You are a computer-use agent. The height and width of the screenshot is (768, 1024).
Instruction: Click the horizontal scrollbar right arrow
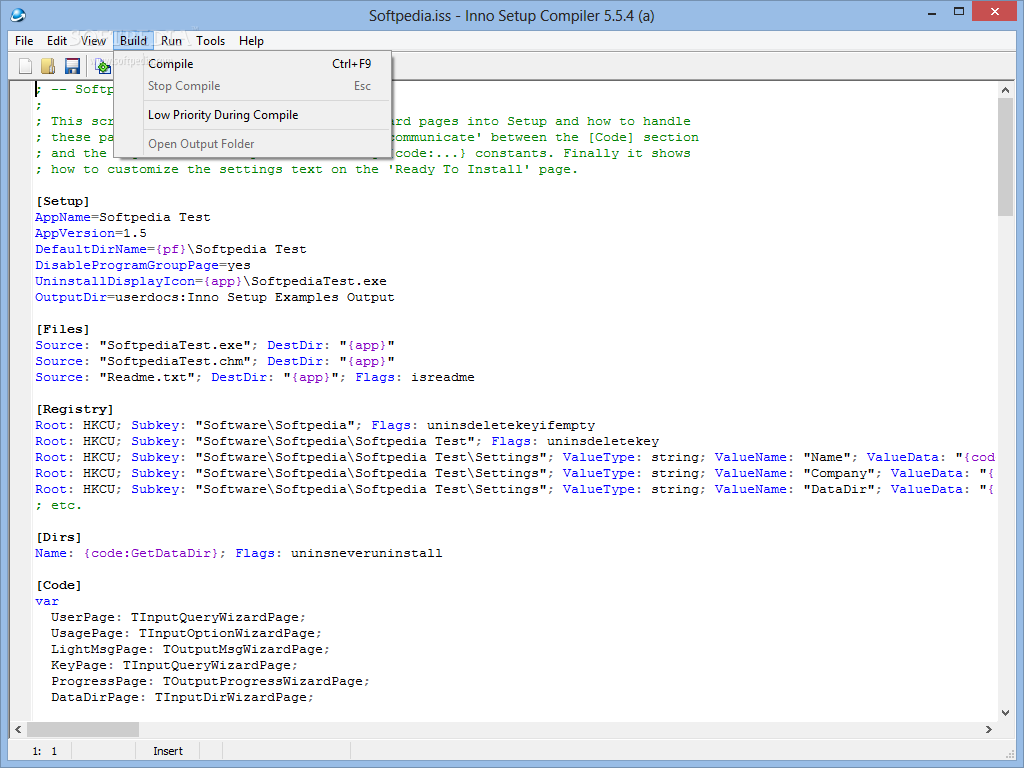tap(989, 729)
